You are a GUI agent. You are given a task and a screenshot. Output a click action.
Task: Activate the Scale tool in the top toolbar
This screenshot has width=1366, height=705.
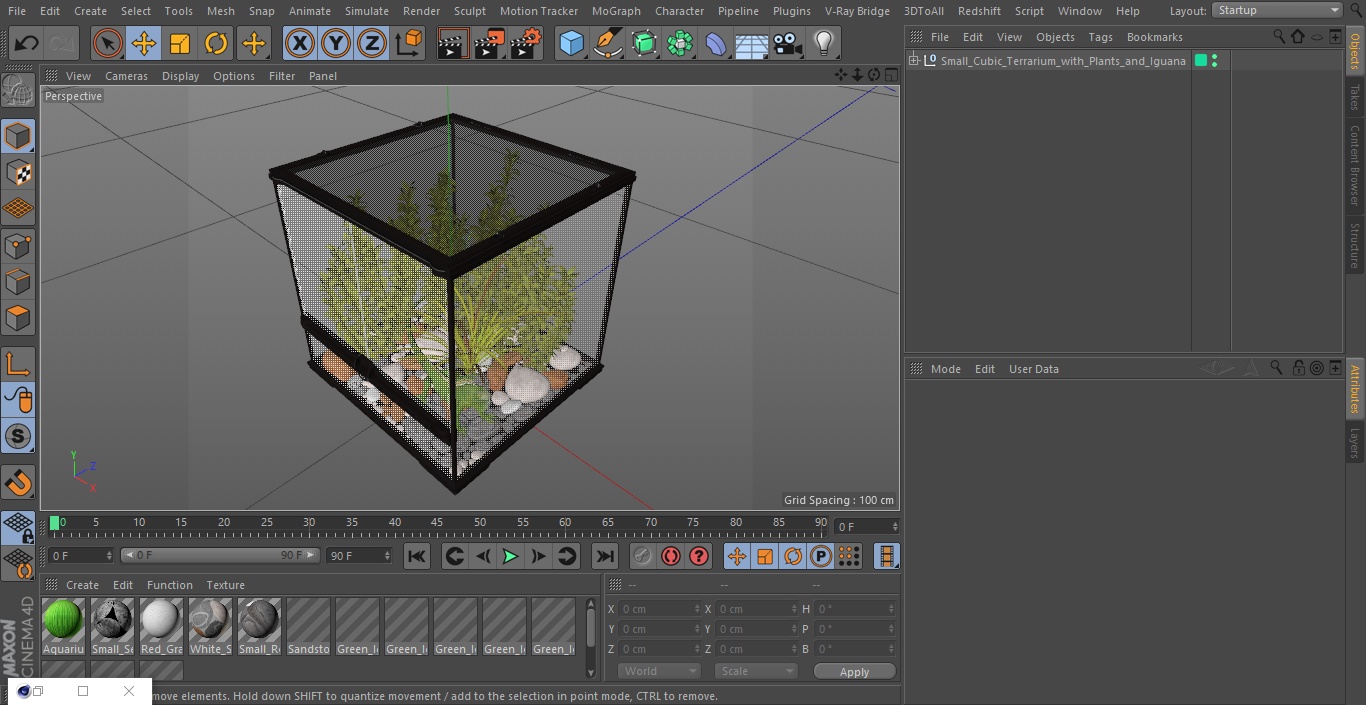coord(180,43)
